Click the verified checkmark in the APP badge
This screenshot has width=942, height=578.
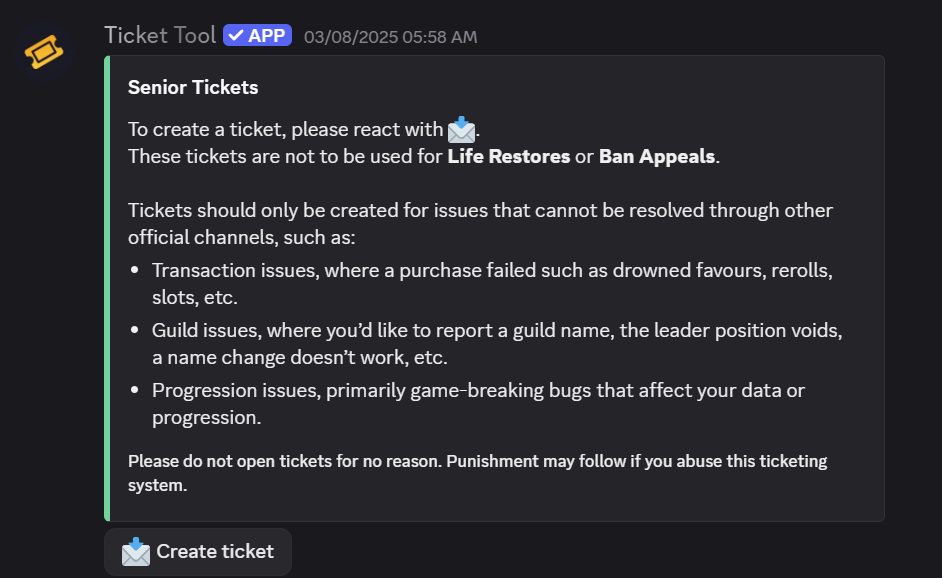pos(236,35)
